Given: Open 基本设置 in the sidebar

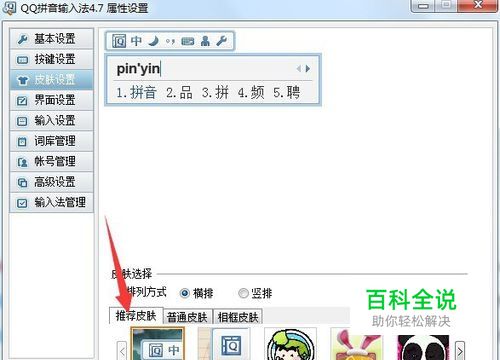Looking at the screenshot, I should point(51,39).
